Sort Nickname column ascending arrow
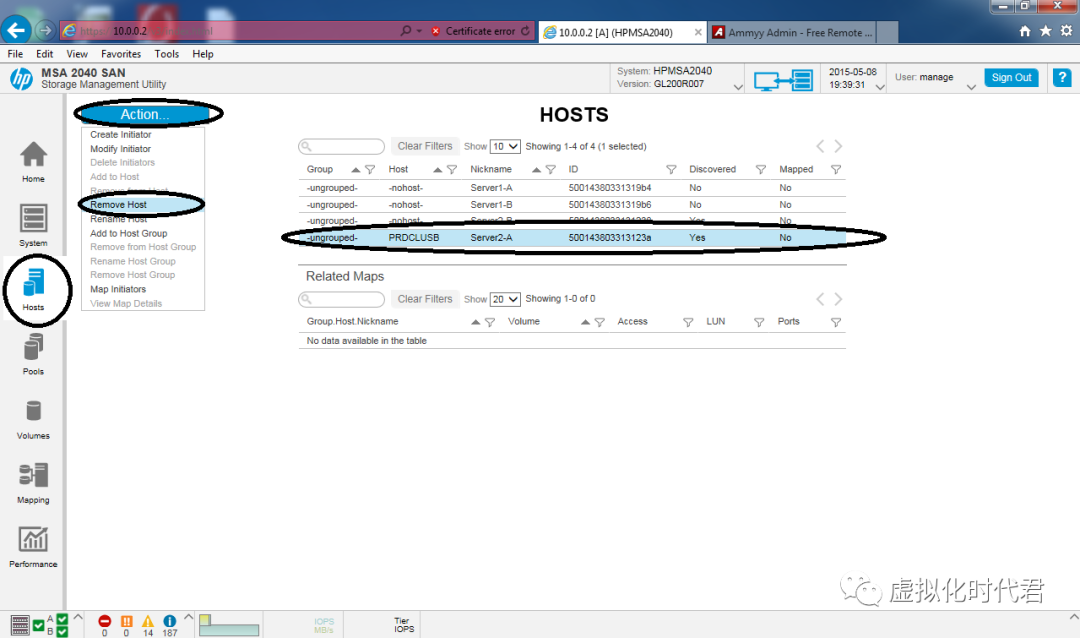Screen dimensions: 1080x638 [x=536, y=169]
